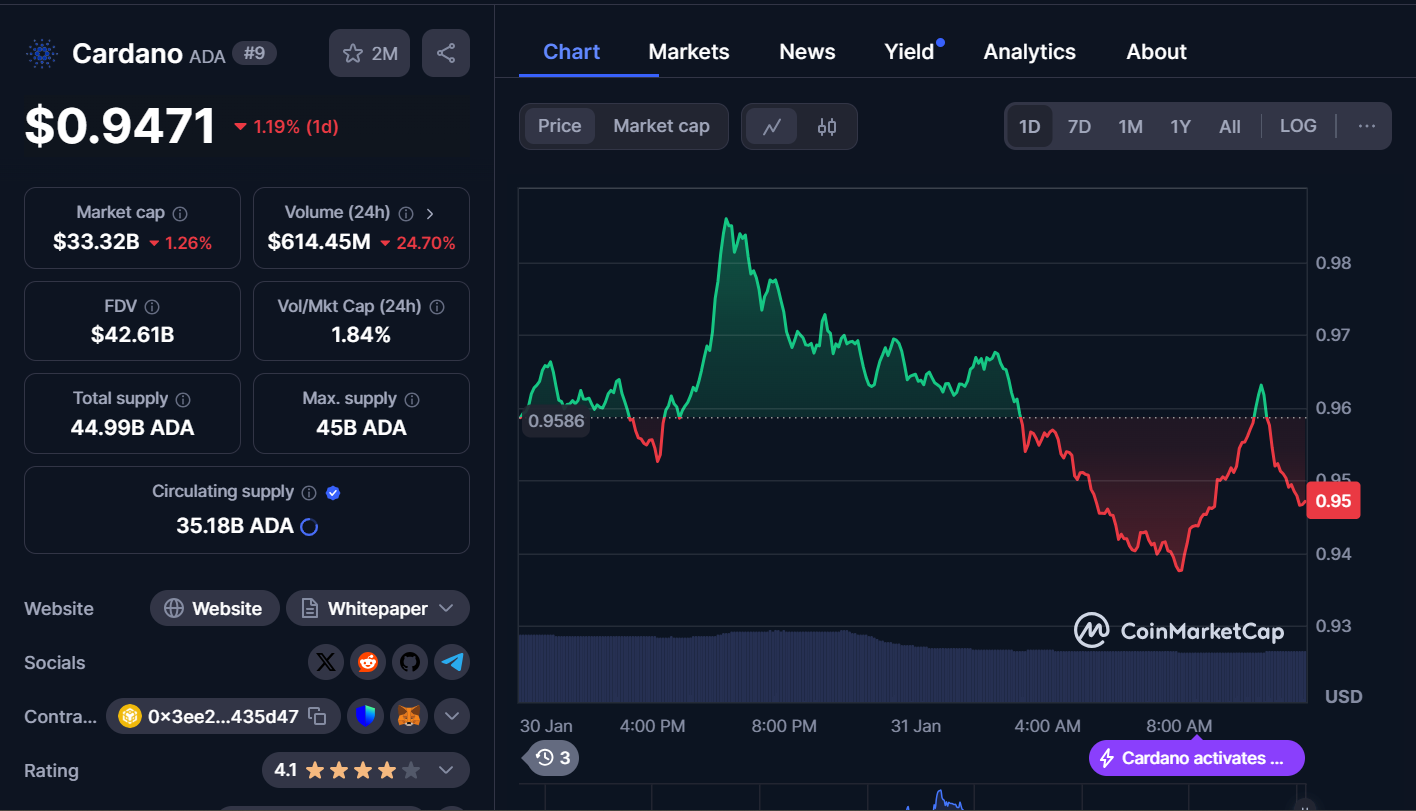This screenshot has width=1416, height=811.
Task: Switch to candlestick chart view
Action: [x=827, y=127]
